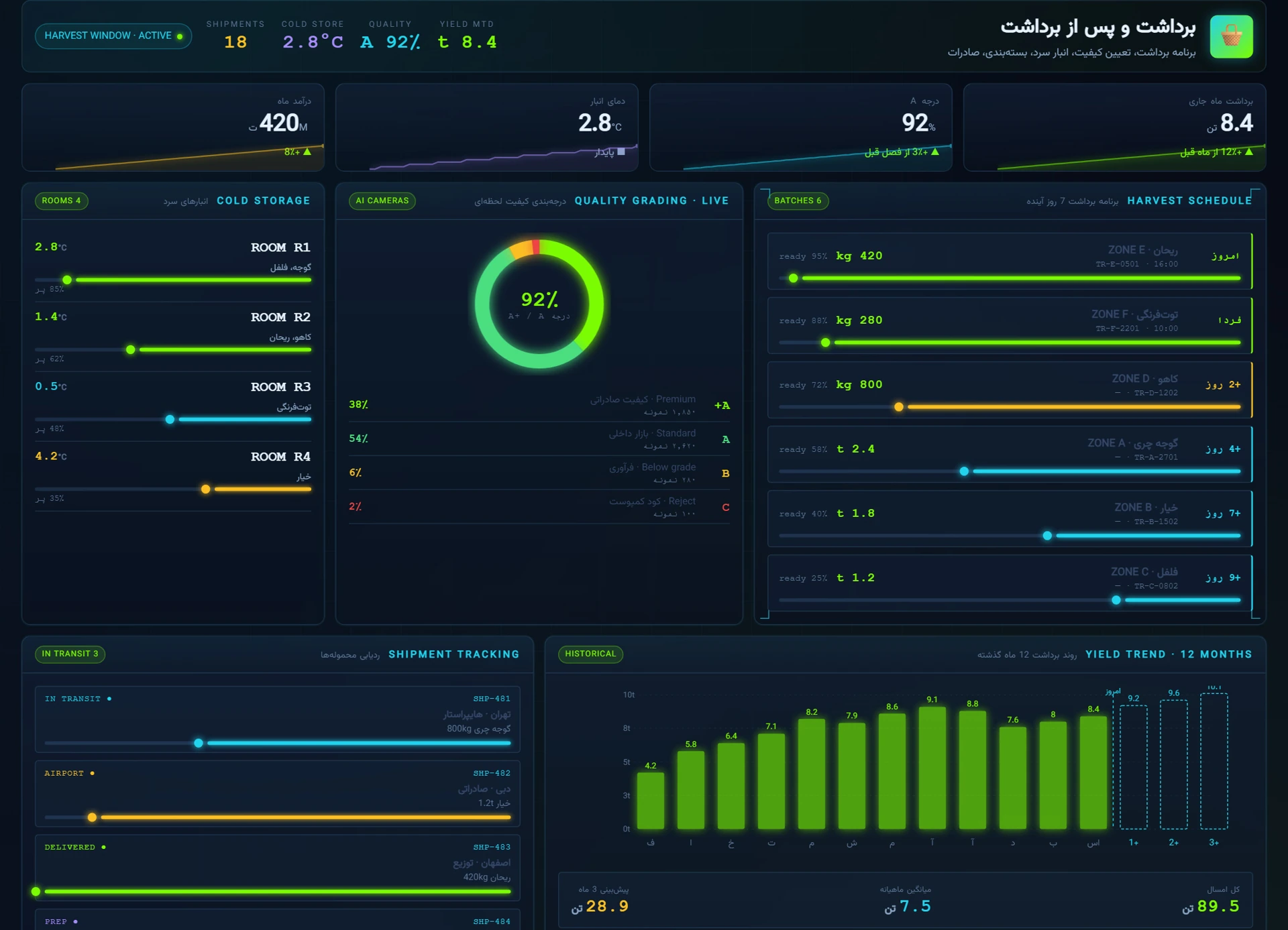Open shipment SHP-482 airport card
Image resolution: width=1288 pixels, height=930 pixels.
277,793
